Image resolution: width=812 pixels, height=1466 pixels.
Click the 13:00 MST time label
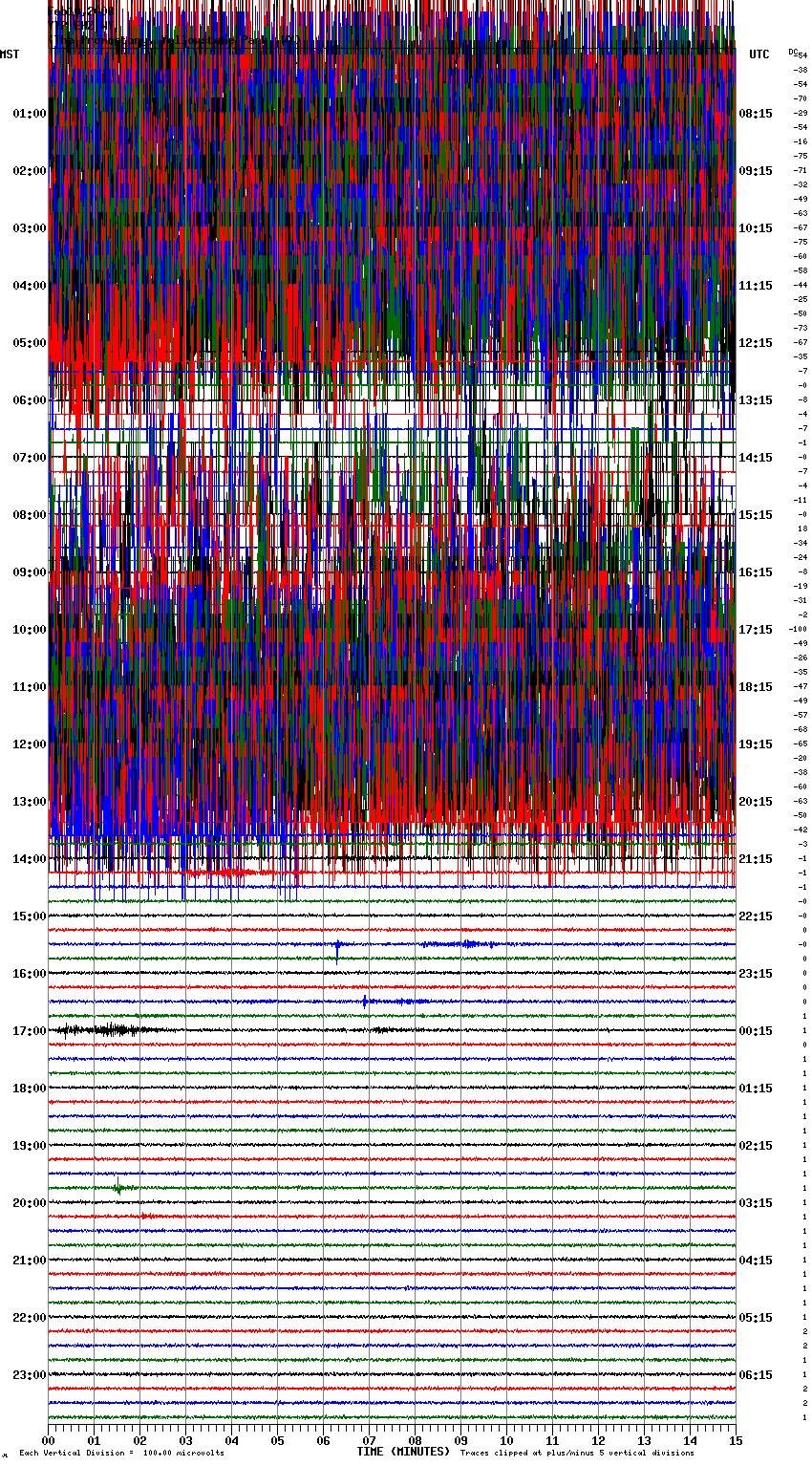[x=30, y=802]
